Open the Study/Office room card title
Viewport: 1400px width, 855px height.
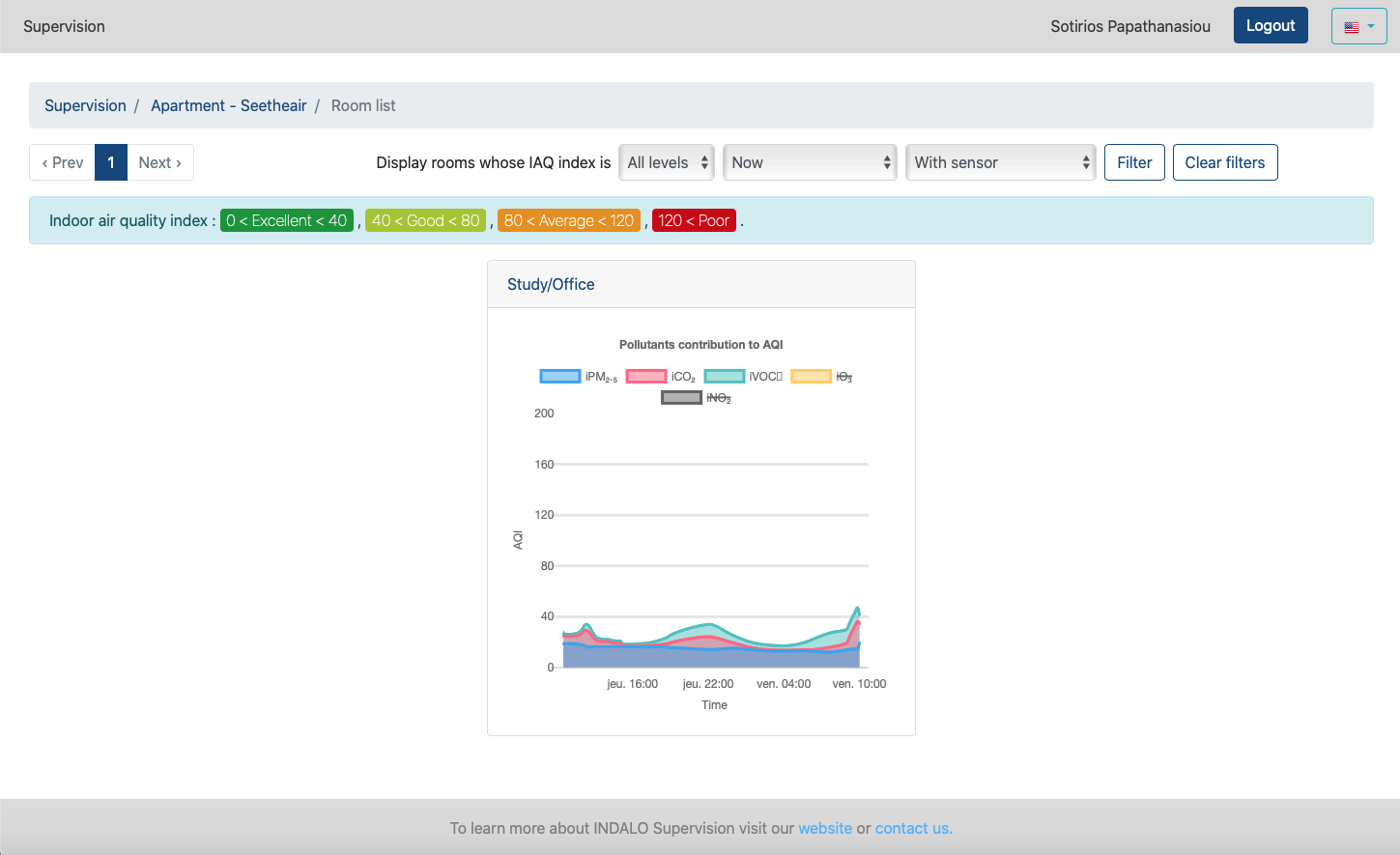[x=551, y=284]
